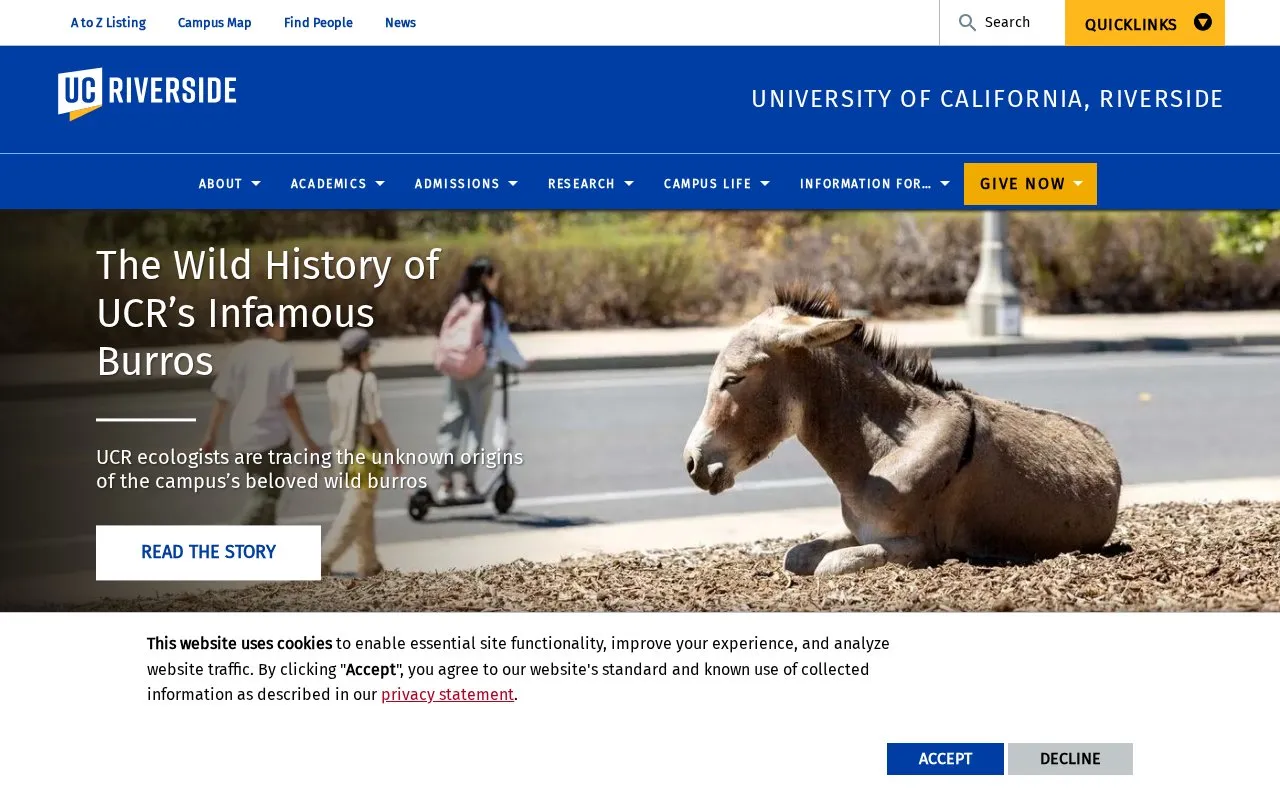Expand the Research dropdown arrow
The image size is (1280, 800).
[629, 184]
